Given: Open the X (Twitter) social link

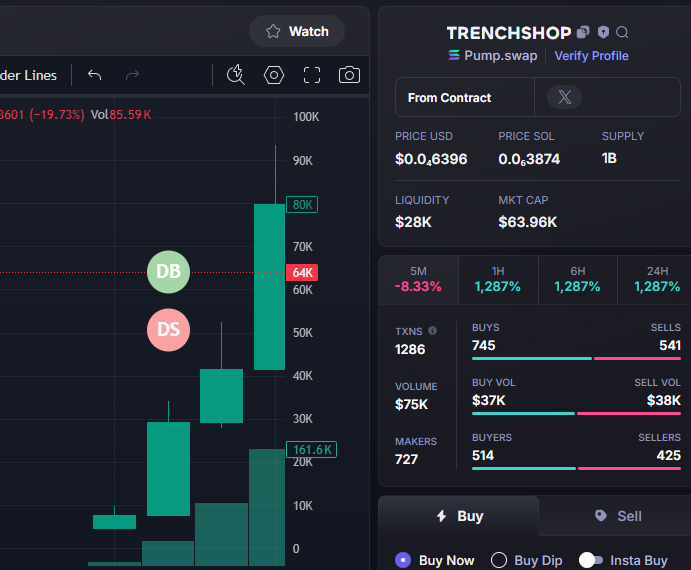Looking at the screenshot, I should tap(564, 97).
